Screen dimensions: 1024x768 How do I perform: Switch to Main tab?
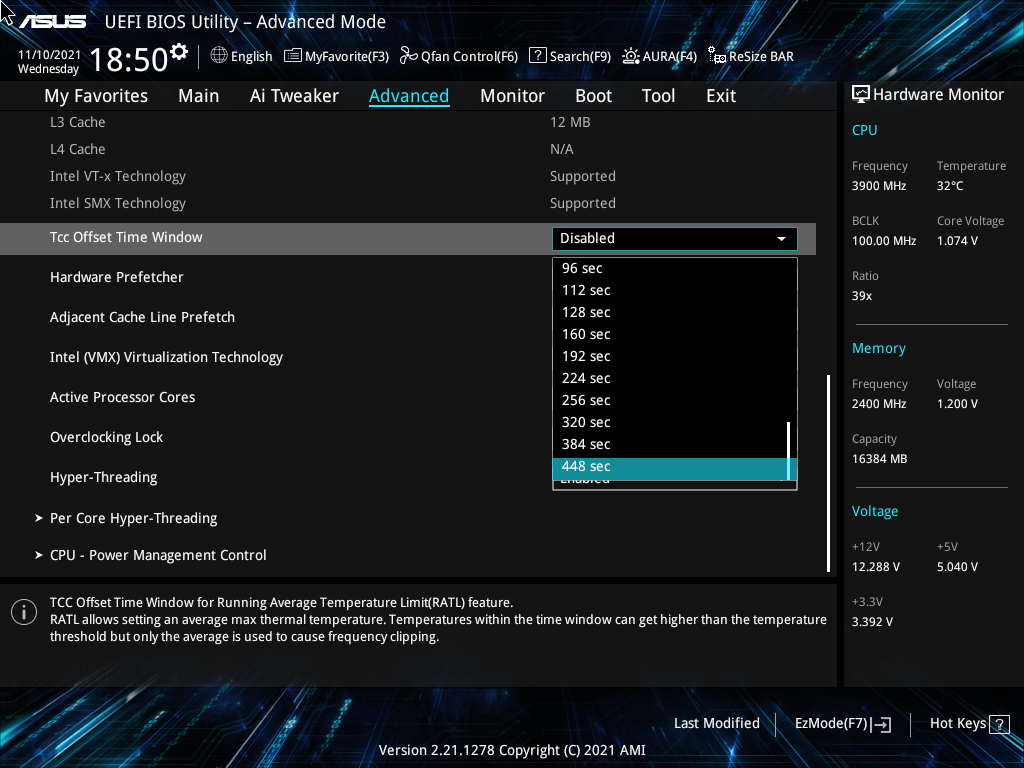pos(199,96)
